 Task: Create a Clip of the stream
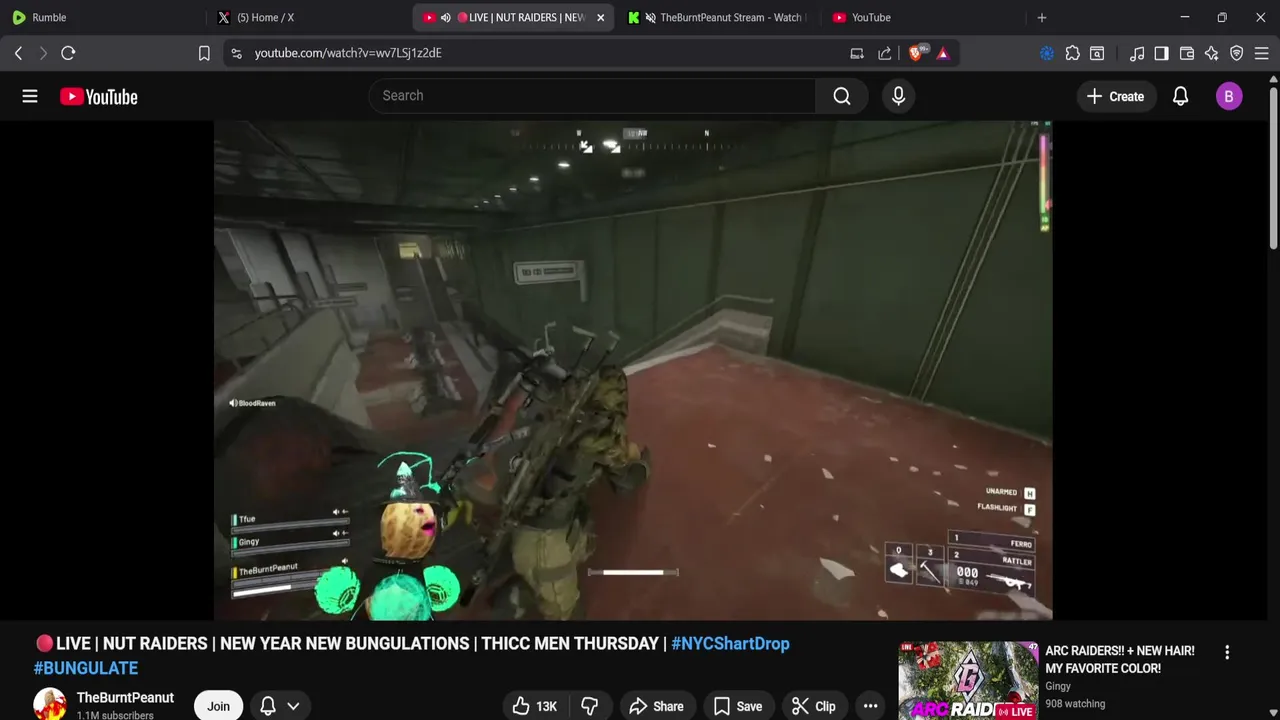tap(814, 706)
